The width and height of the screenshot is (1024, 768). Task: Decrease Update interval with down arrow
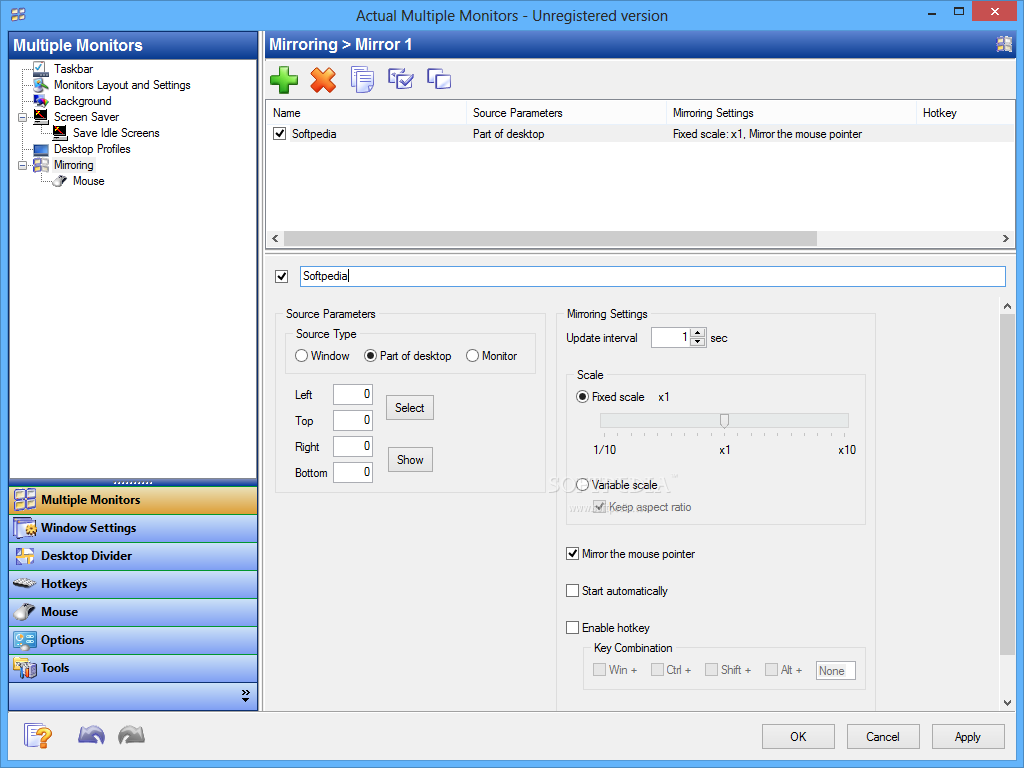[x=697, y=342]
